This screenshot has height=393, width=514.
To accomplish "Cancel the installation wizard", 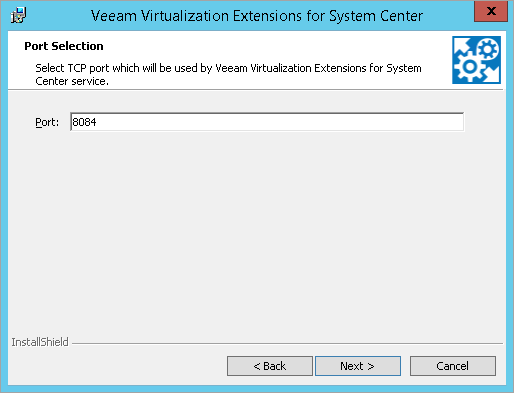I will (453, 366).
